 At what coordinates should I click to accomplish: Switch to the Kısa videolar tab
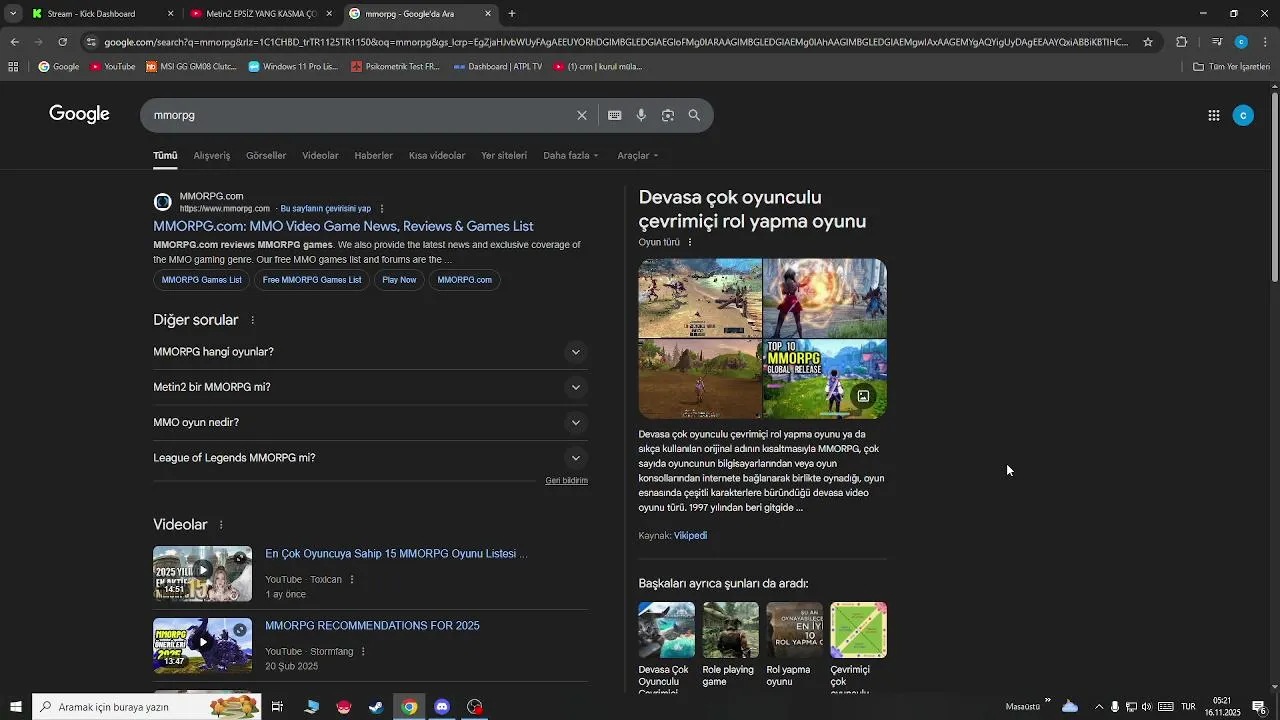[x=437, y=155]
